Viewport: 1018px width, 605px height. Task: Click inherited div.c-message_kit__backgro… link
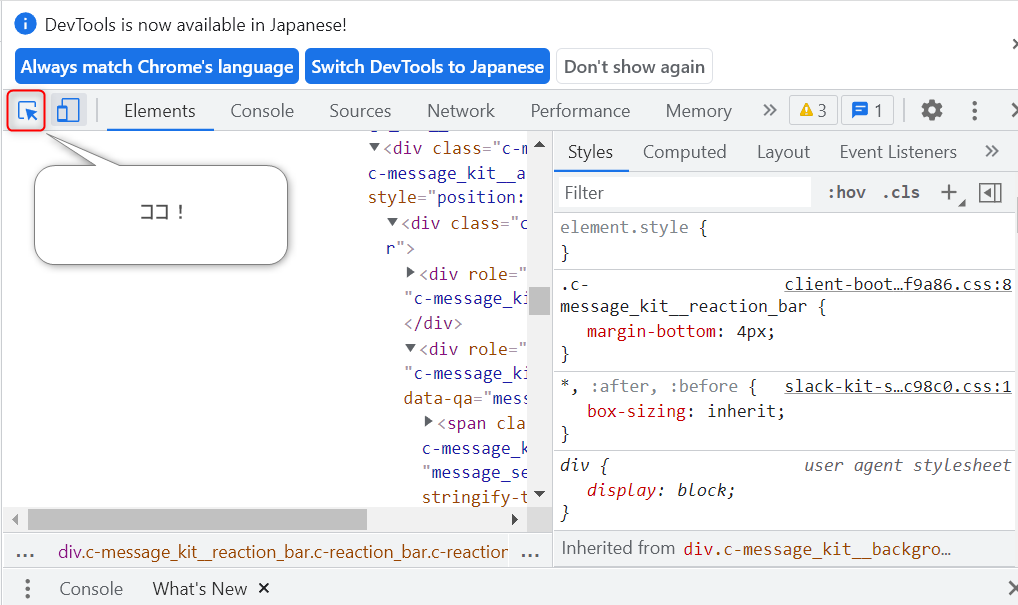817,549
